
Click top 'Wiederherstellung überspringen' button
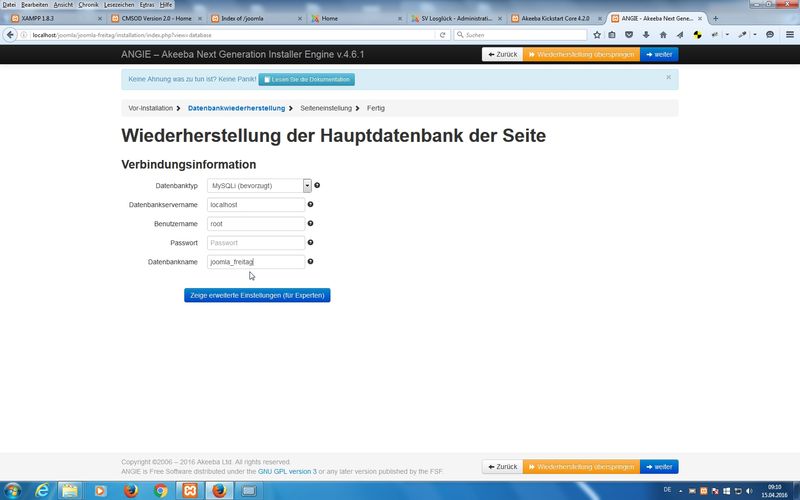[581, 54]
